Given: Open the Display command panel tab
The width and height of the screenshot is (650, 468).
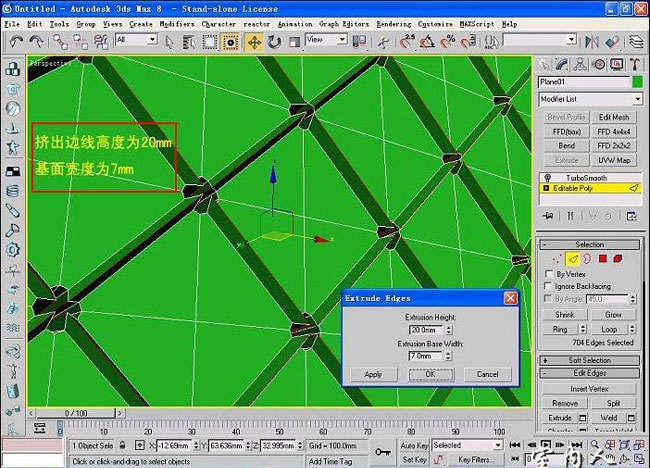Looking at the screenshot, I should (x=617, y=64).
